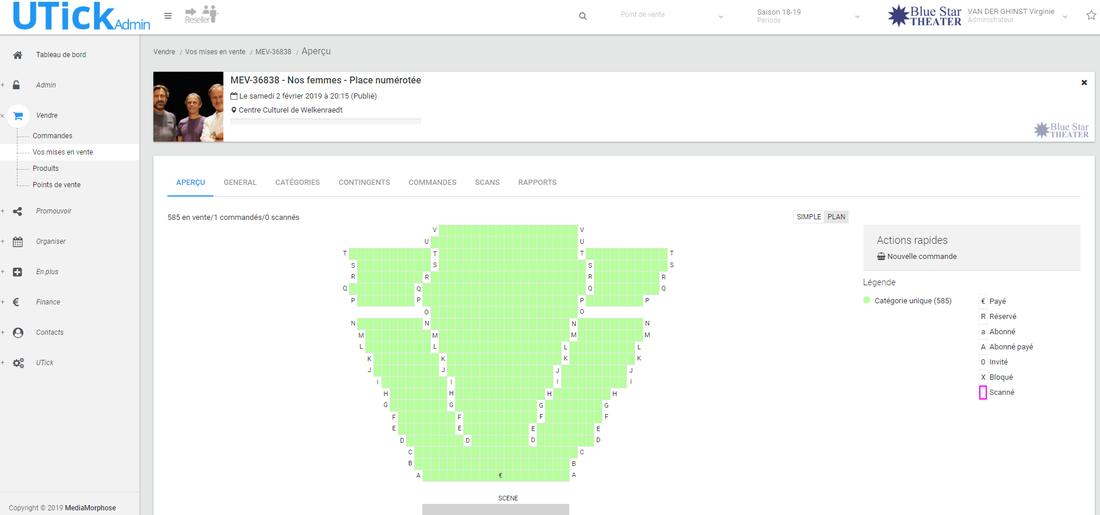Expand the administrator user menu
The image size is (1100, 515).
point(1064,16)
